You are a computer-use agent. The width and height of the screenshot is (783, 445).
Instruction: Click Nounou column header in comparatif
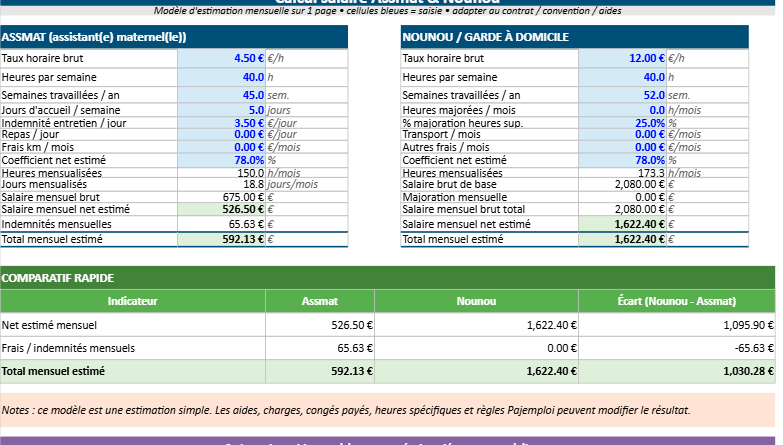coord(476,301)
